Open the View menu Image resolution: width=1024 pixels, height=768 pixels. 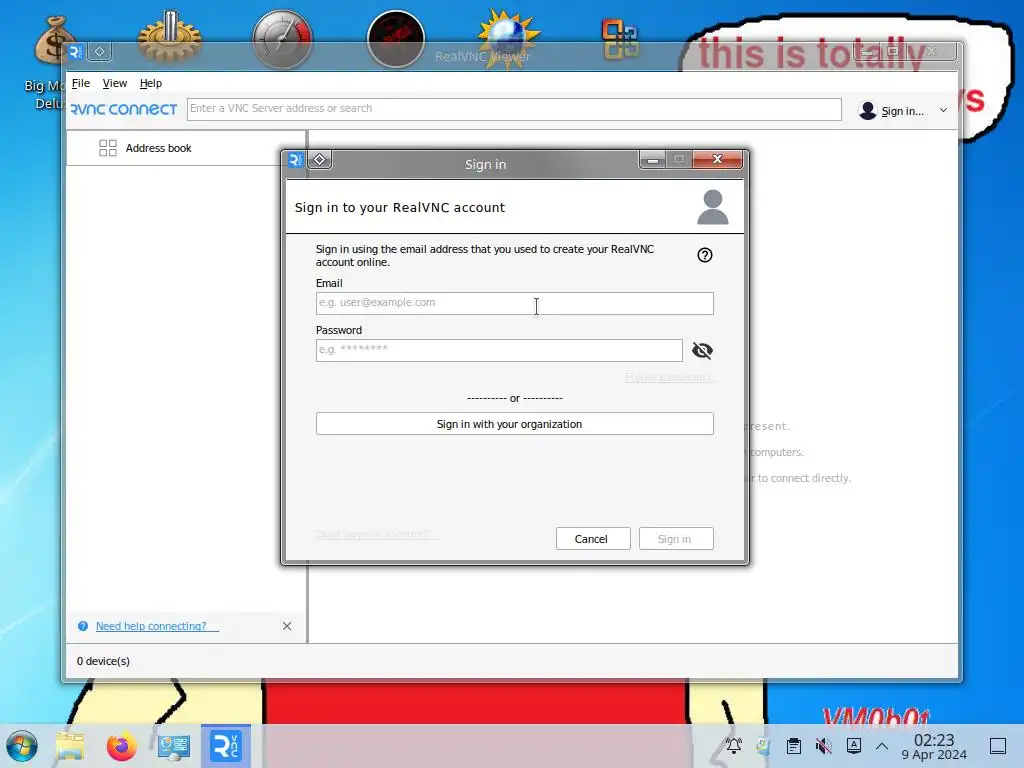coord(114,83)
